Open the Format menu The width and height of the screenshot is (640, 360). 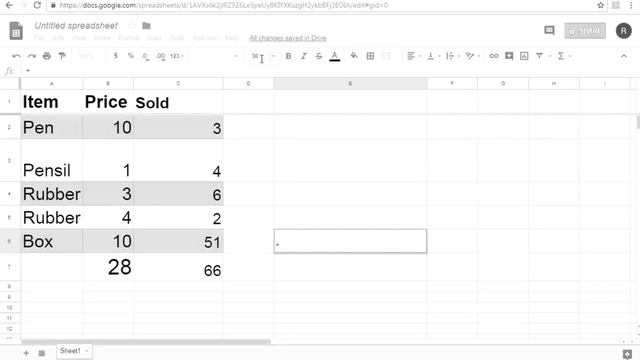(129, 38)
